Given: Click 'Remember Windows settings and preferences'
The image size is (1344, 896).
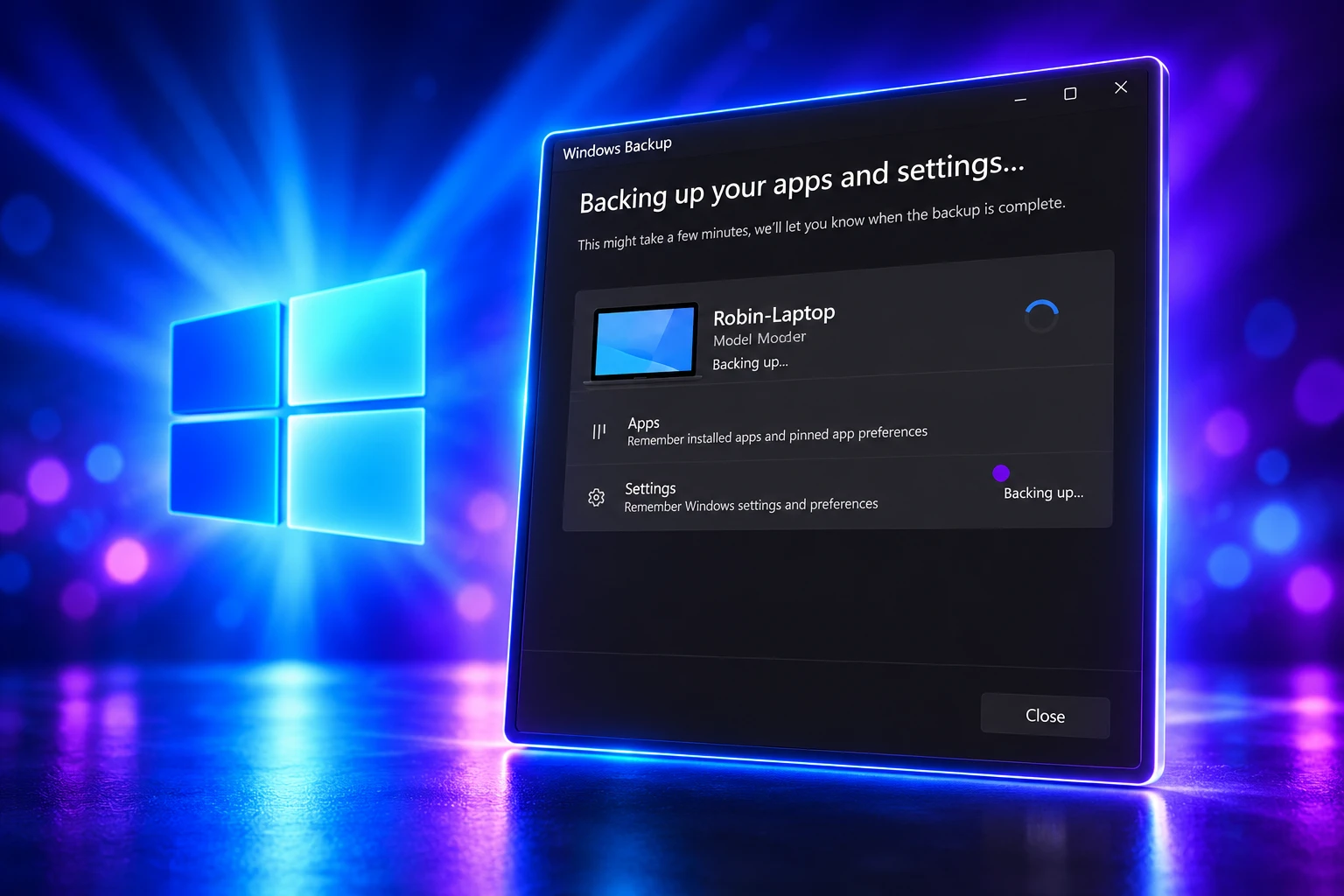Looking at the screenshot, I should [x=751, y=506].
